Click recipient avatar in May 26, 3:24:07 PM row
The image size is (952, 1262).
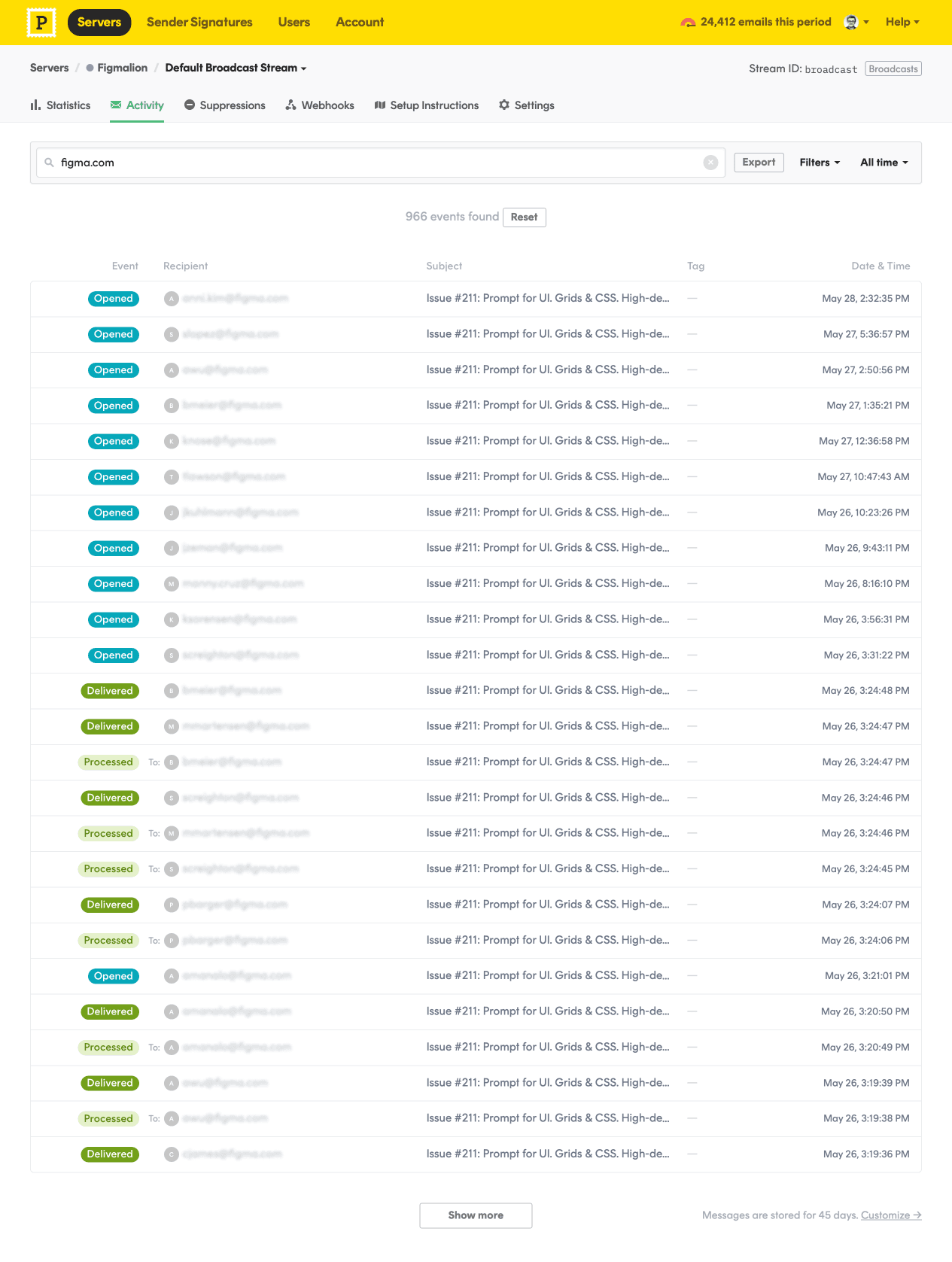pyautogui.click(x=172, y=905)
